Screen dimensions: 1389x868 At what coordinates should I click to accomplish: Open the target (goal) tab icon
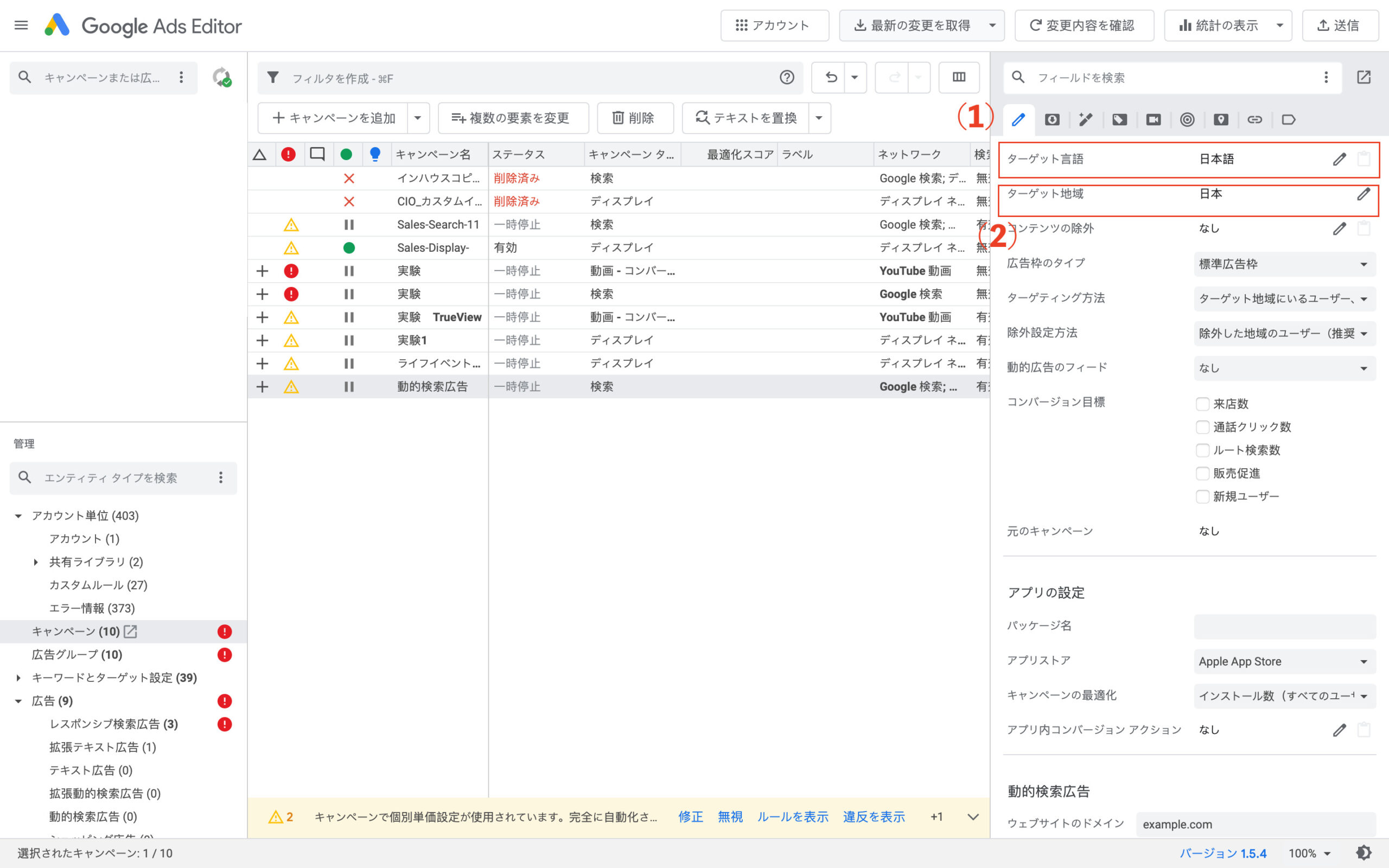pyautogui.click(x=1187, y=119)
